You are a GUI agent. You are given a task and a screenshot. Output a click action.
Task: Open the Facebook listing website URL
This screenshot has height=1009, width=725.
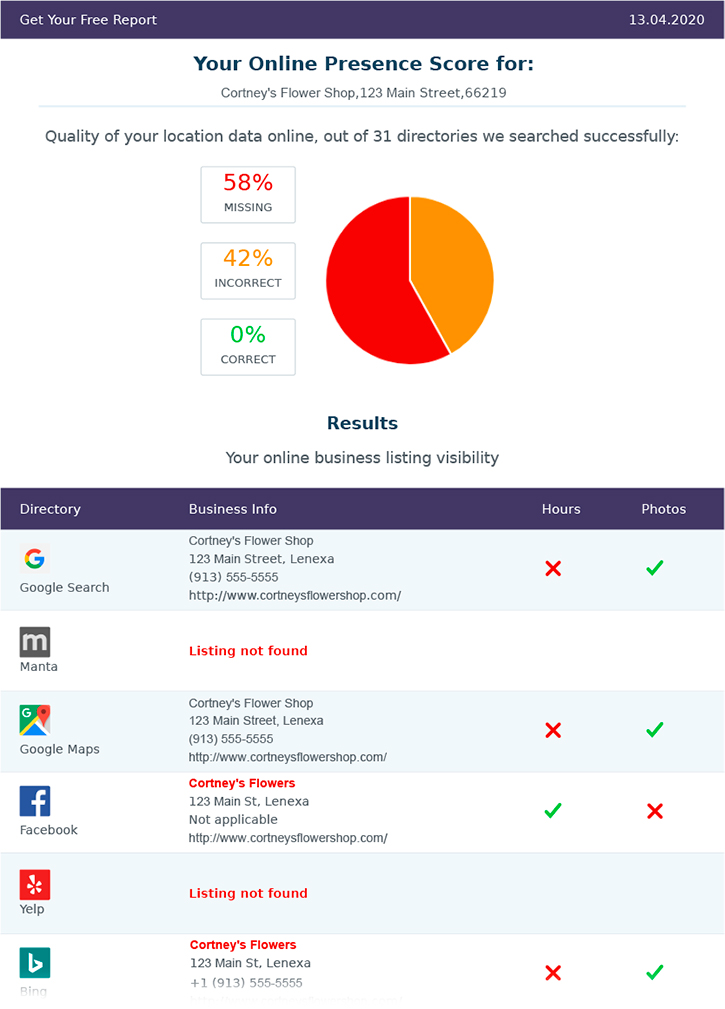288,838
